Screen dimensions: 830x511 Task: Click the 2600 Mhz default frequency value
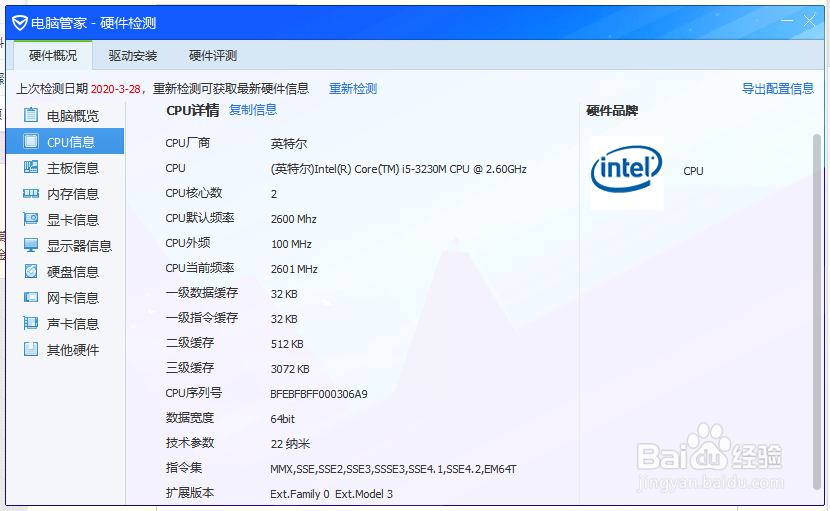pos(294,219)
